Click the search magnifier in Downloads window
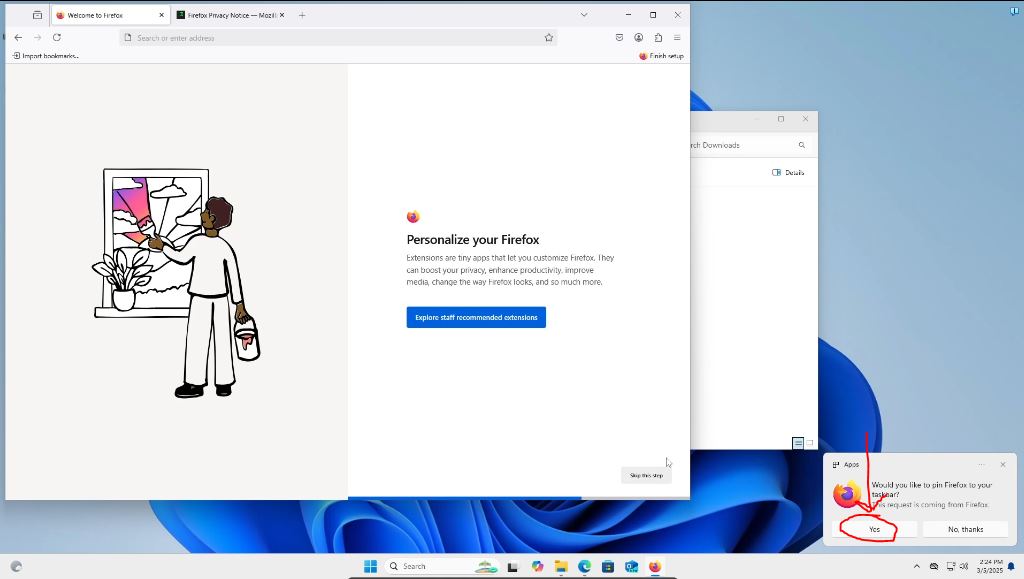1024x579 pixels. (x=801, y=145)
